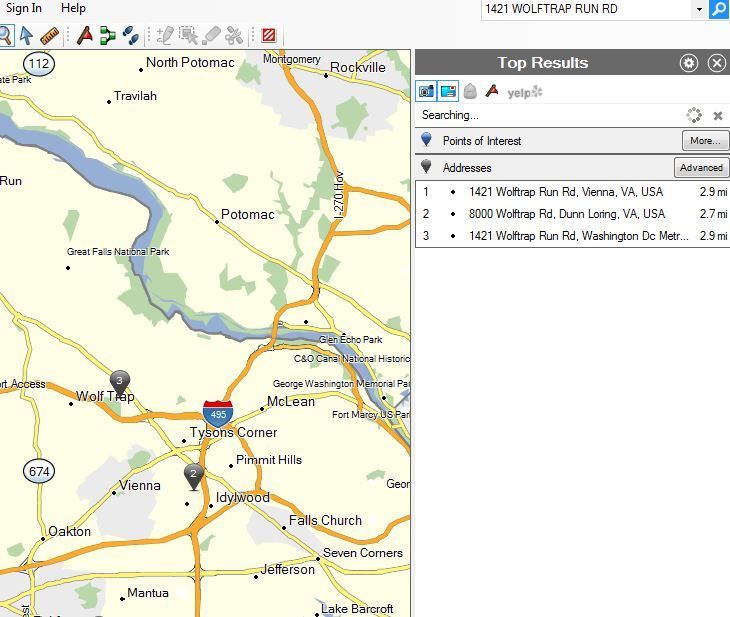Close the Top Results panel
This screenshot has width=730, height=617.
click(716, 63)
